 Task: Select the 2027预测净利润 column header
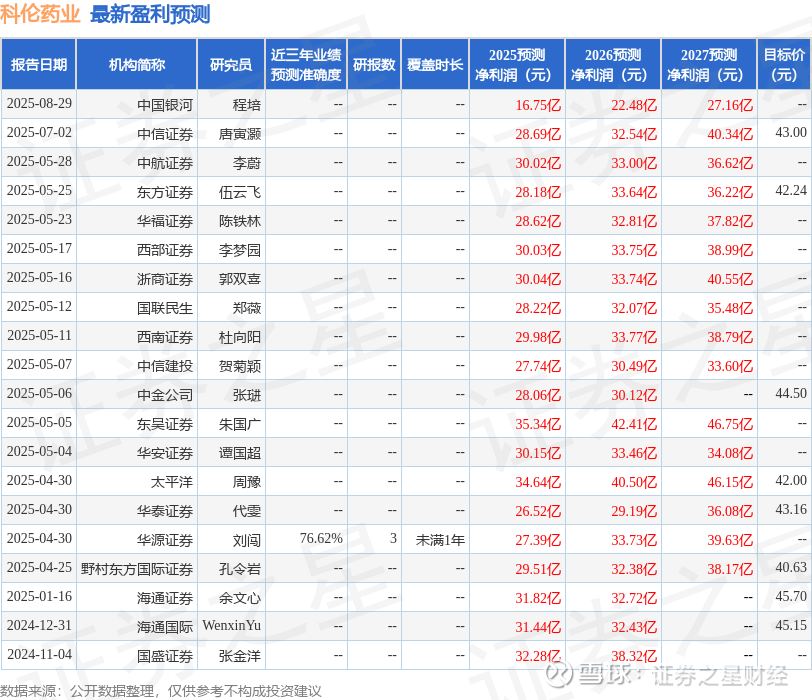coord(709,65)
